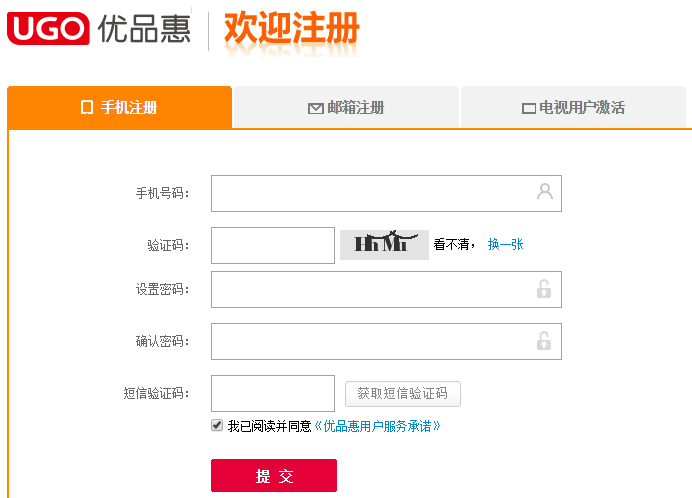Image resolution: width=692 pixels, height=498 pixels.
Task: Click the UGO red logo
Action: tap(48, 28)
